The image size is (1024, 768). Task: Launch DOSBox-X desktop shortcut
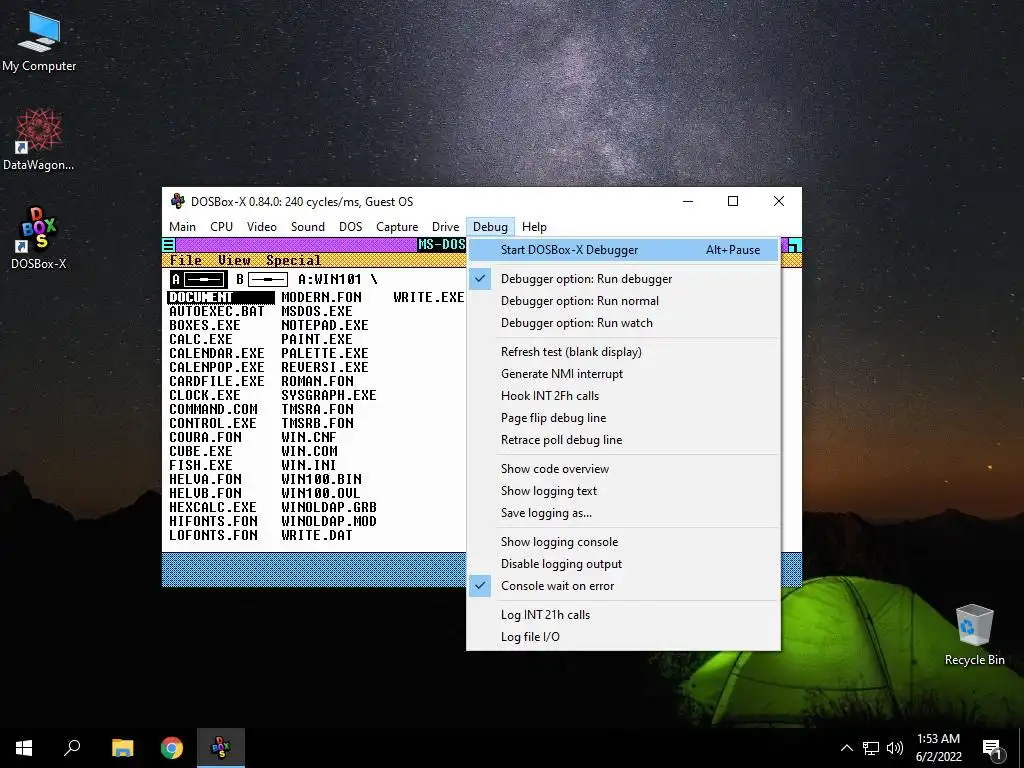pos(39,238)
